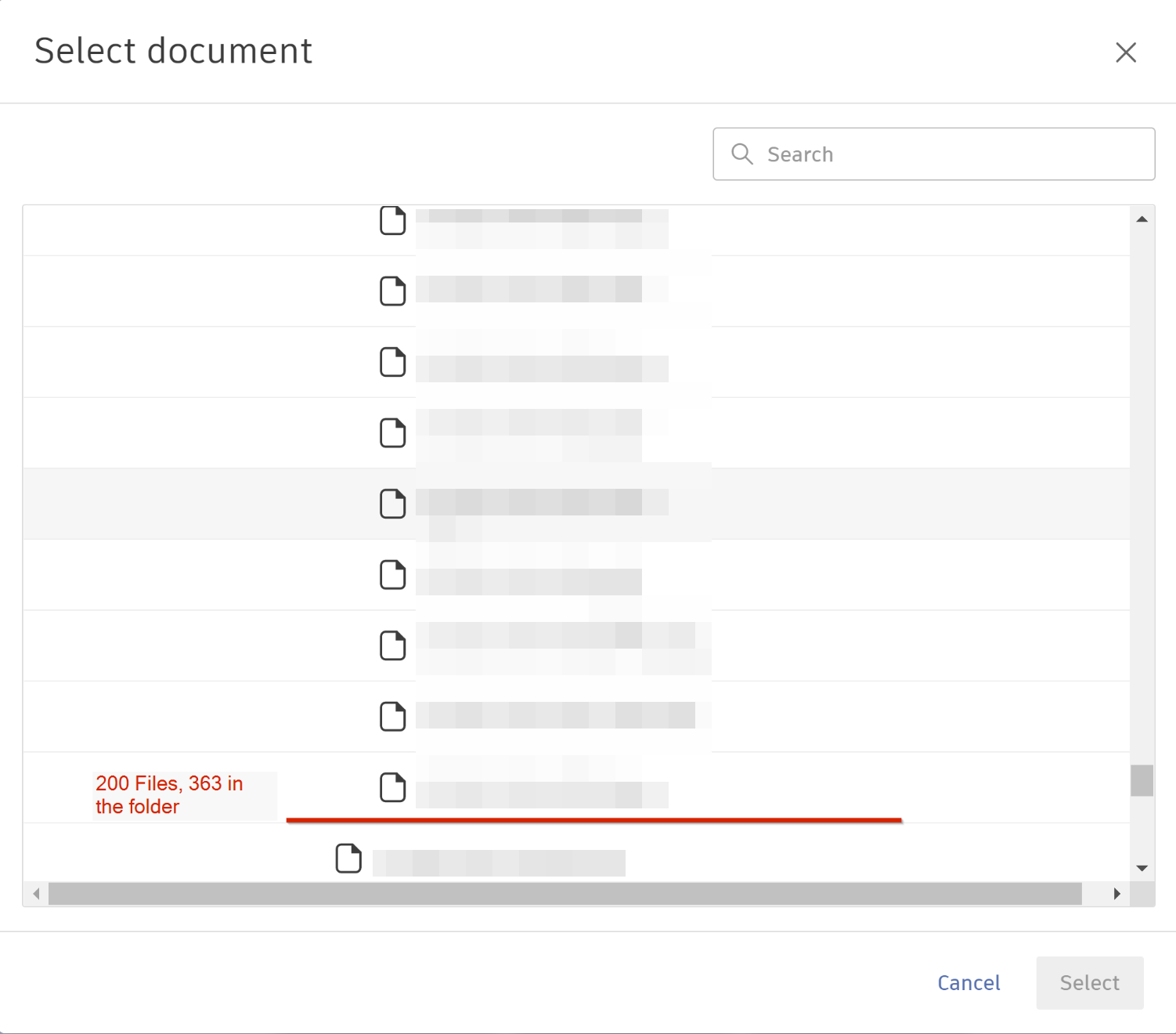This screenshot has height=1034, width=1176.
Task: Select the document icon in the highlighted row
Action: pos(392,504)
